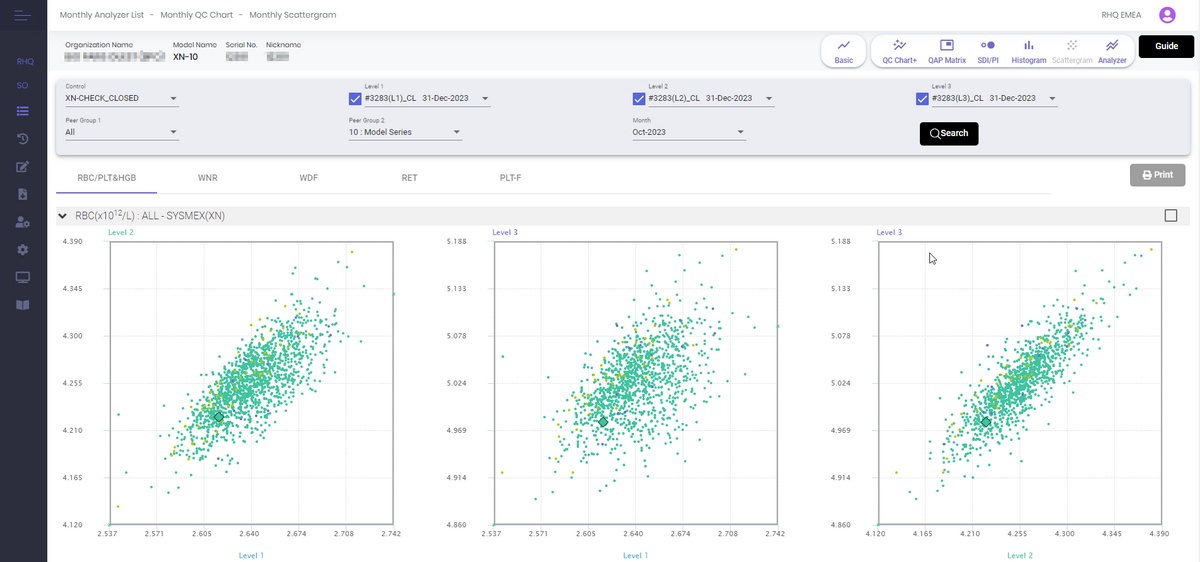The height and width of the screenshot is (562, 1200).
Task: Open the gear settings icon in sidebar
Action: pos(23,249)
